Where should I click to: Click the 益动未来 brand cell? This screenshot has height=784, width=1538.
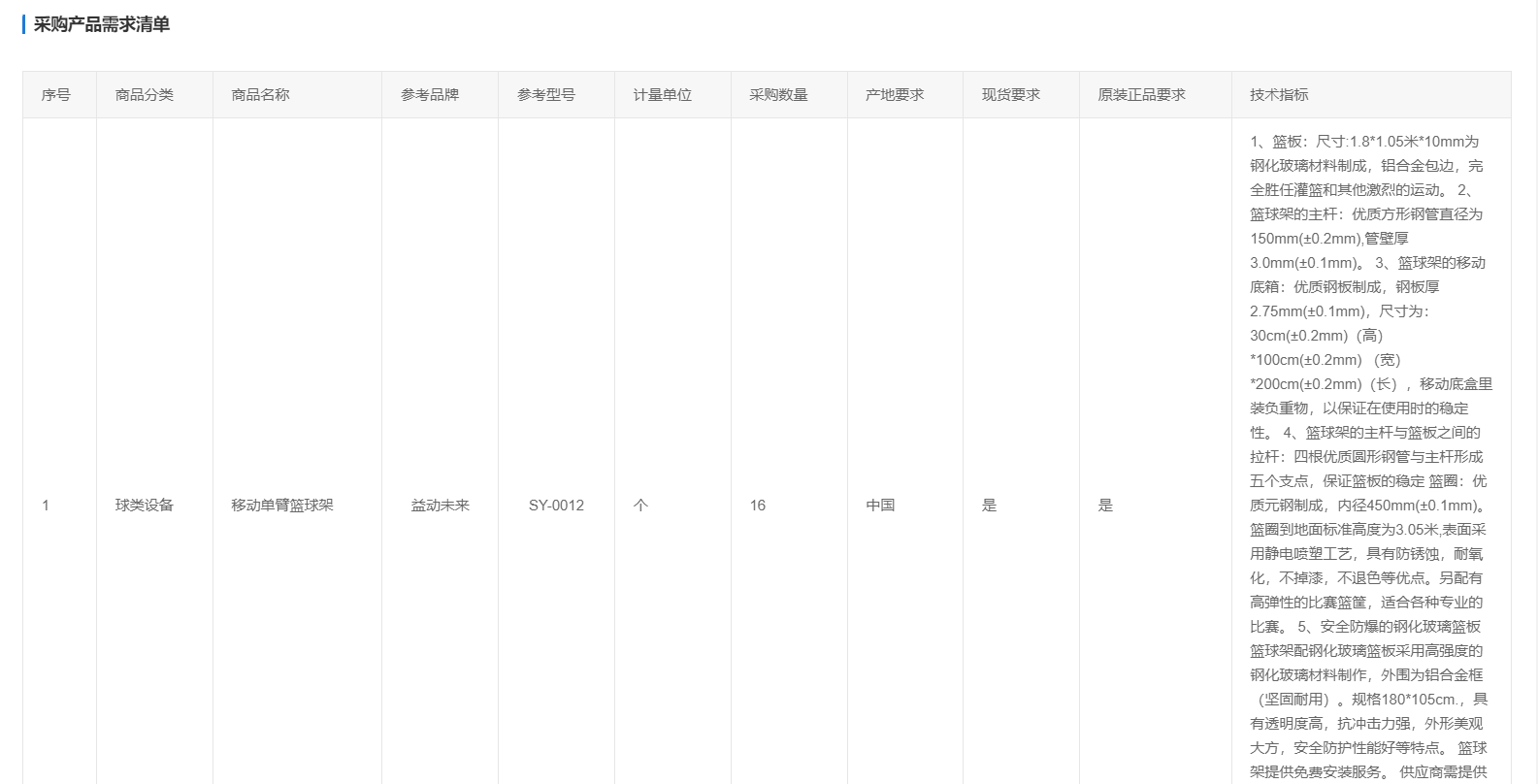pyautogui.click(x=440, y=506)
